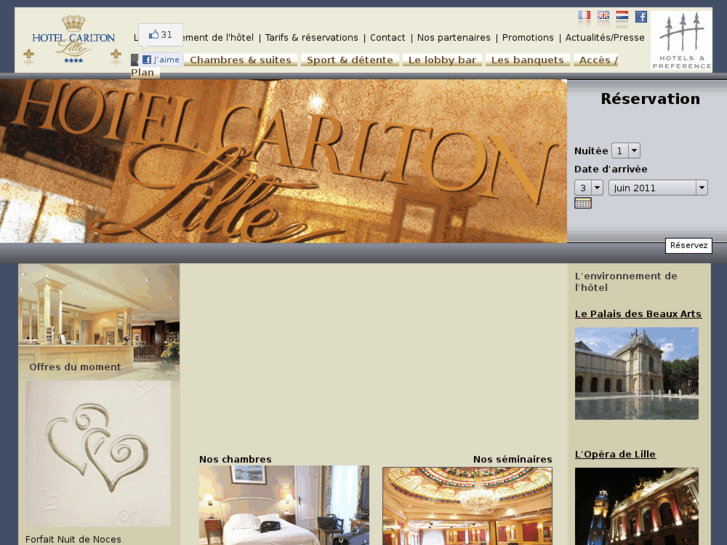
Task: Click the Nos séminaires ballroom photo
Action: (467, 506)
